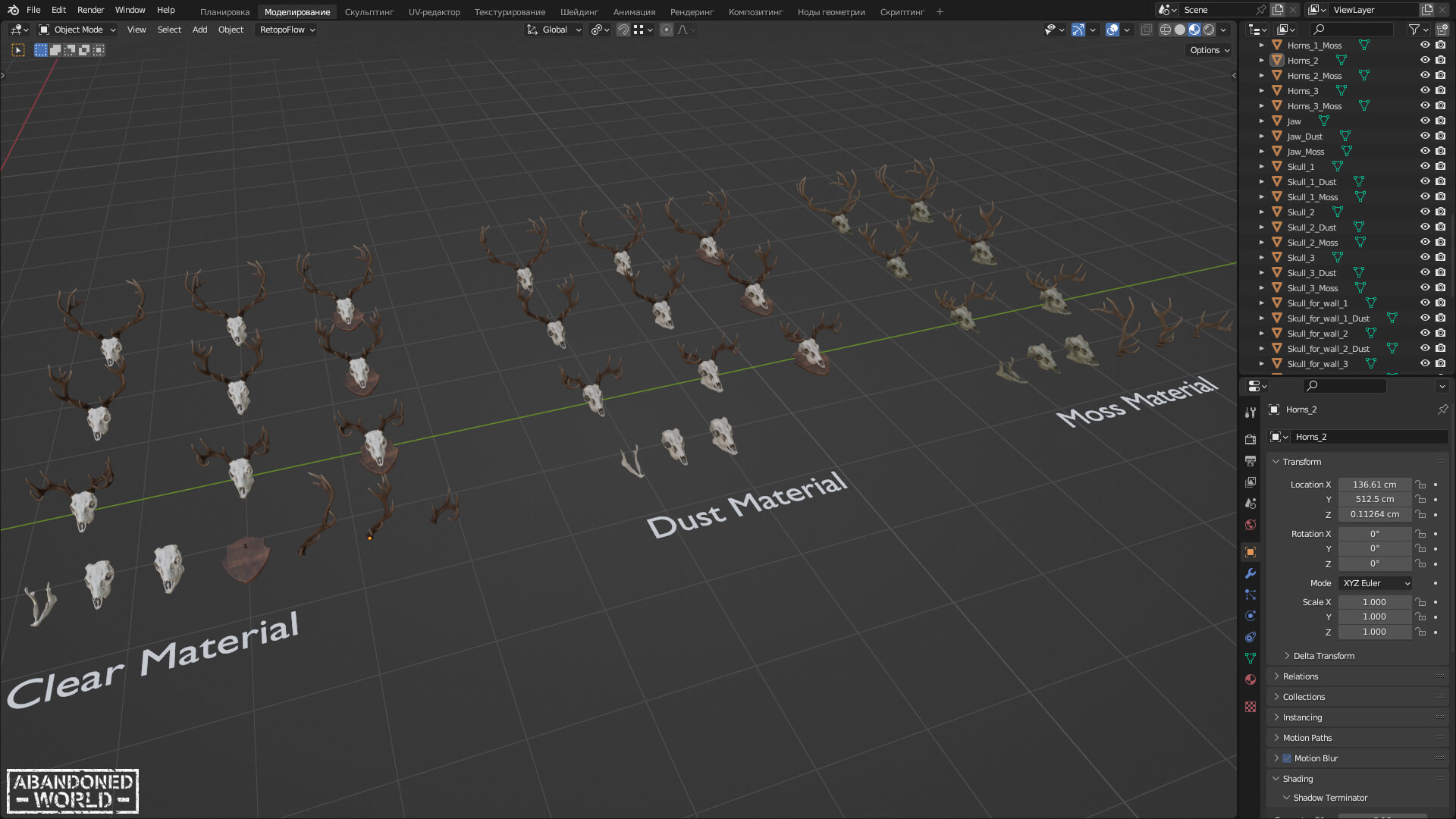The height and width of the screenshot is (819, 1456).
Task: Open the World properties tab
Action: click(x=1250, y=525)
